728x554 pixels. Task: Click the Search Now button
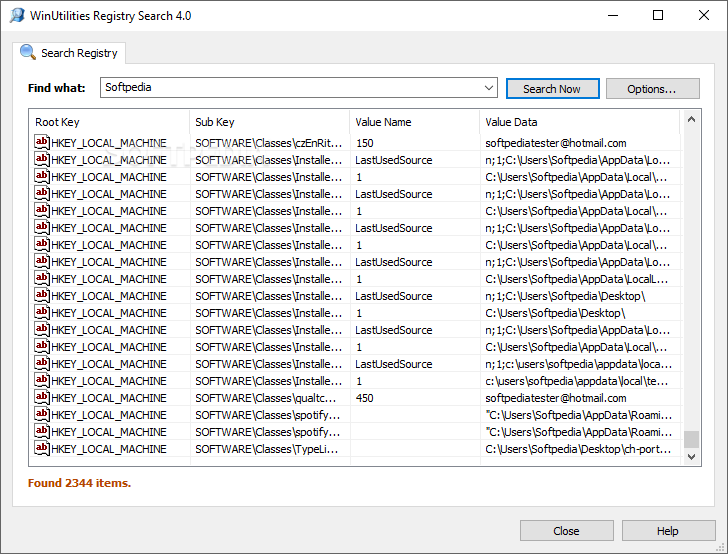click(x=552, y=88)
